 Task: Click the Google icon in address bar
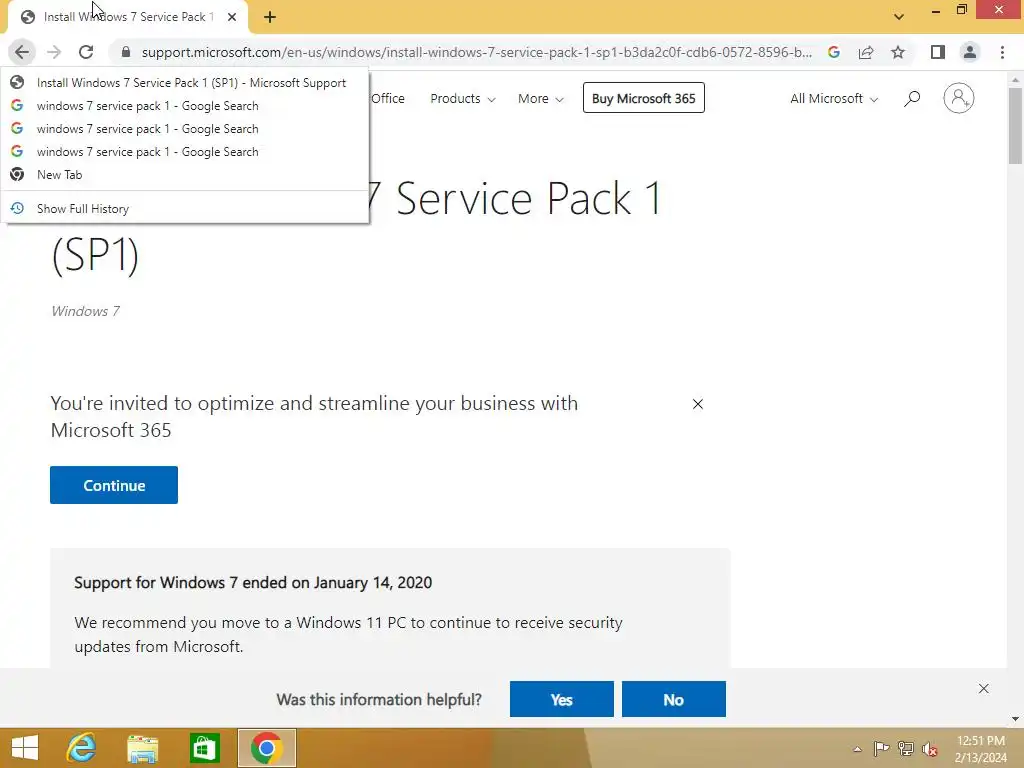click(x=834, y=52)
